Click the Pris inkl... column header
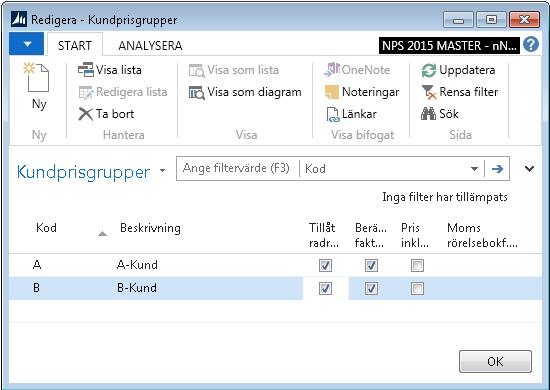The width and height of the screenshot is (550, 390). pyautogui.click(x=415, y=235)
